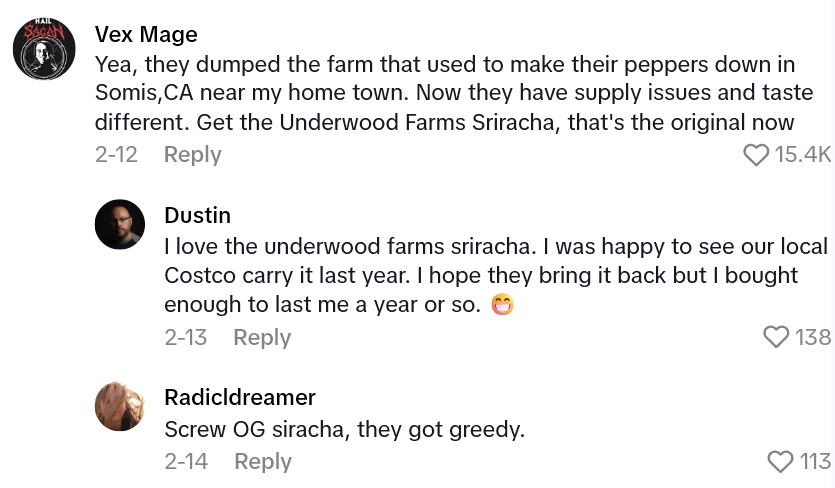Click the grinning emoji in Dustin's comment
This screenshot has height=488, width=835.
[502, 306]
